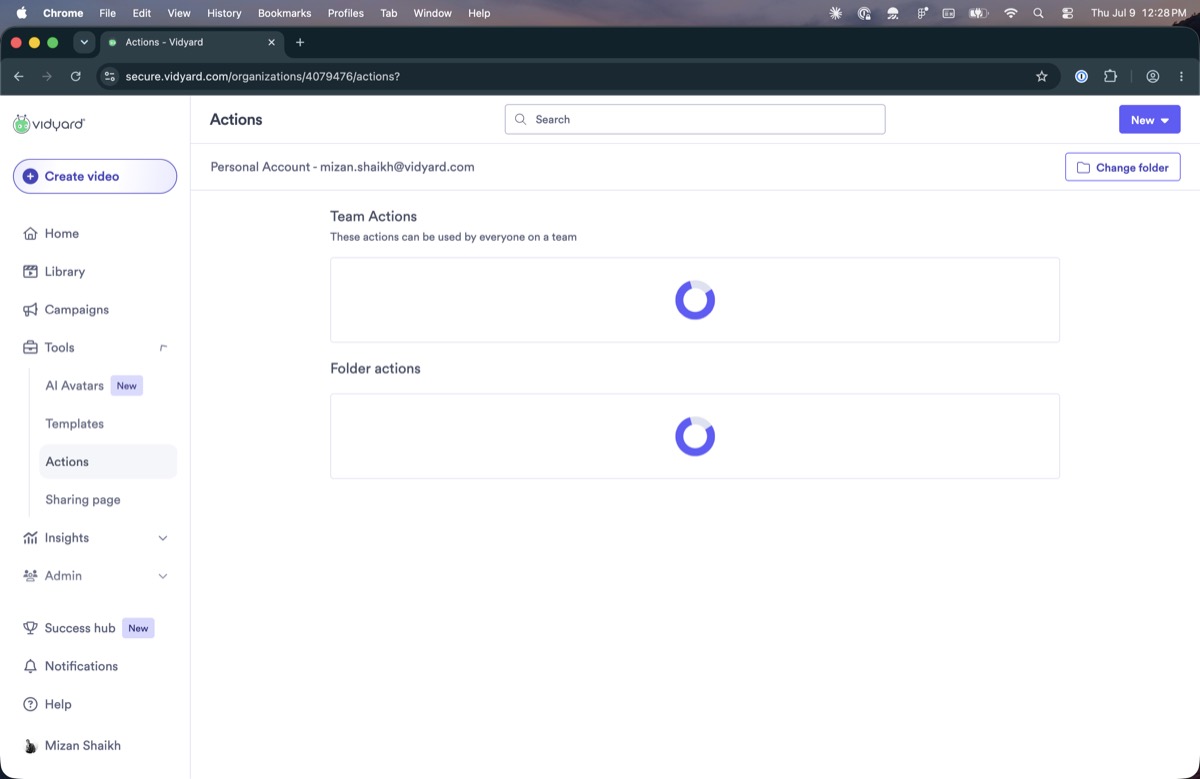The image size is (1200, 779).
Task: Click the Success hub trophy icon
Action: point(30,628)
